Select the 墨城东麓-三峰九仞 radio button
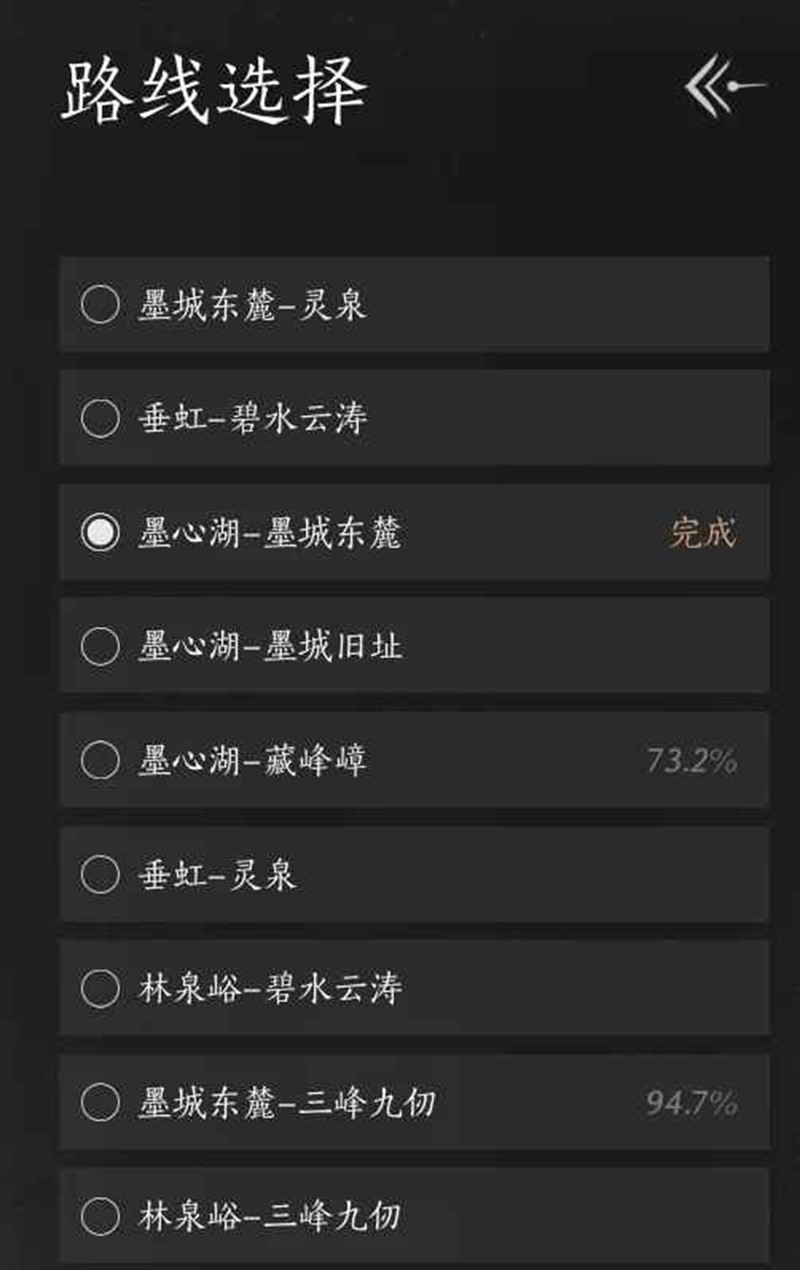 pos(100,1103)
